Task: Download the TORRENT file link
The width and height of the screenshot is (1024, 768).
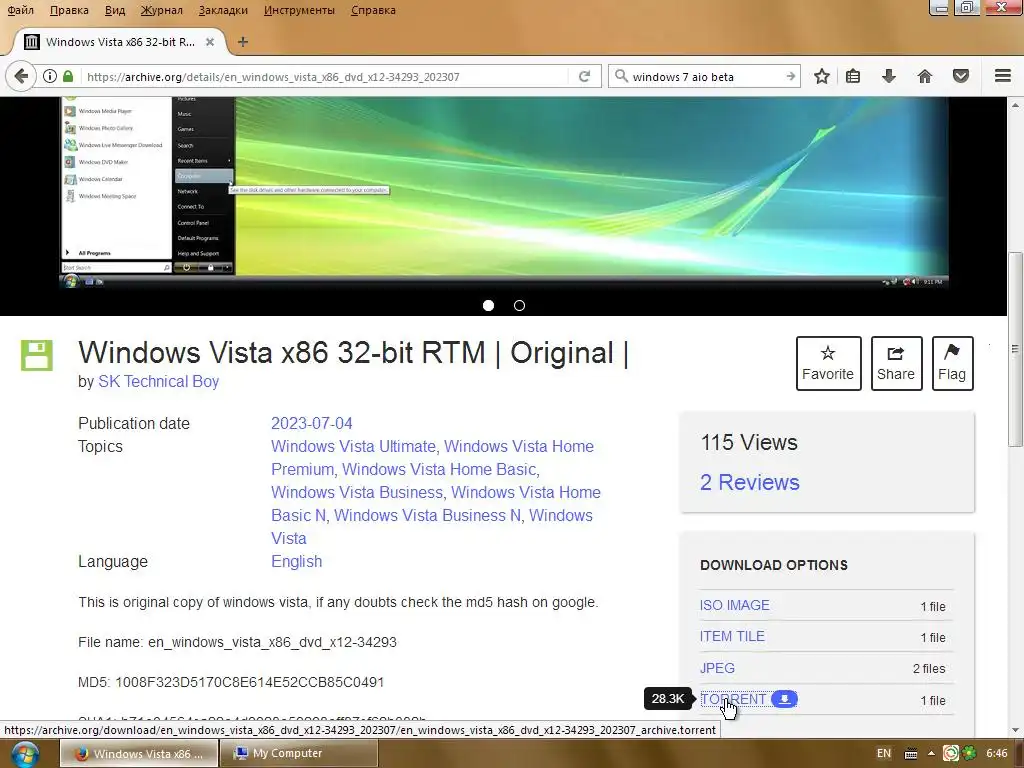Action: point(733,699)
